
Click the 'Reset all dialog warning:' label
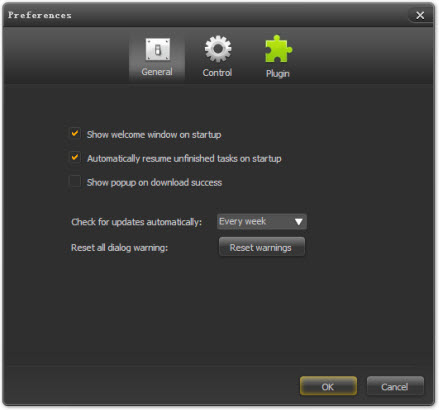coord(119,248)
